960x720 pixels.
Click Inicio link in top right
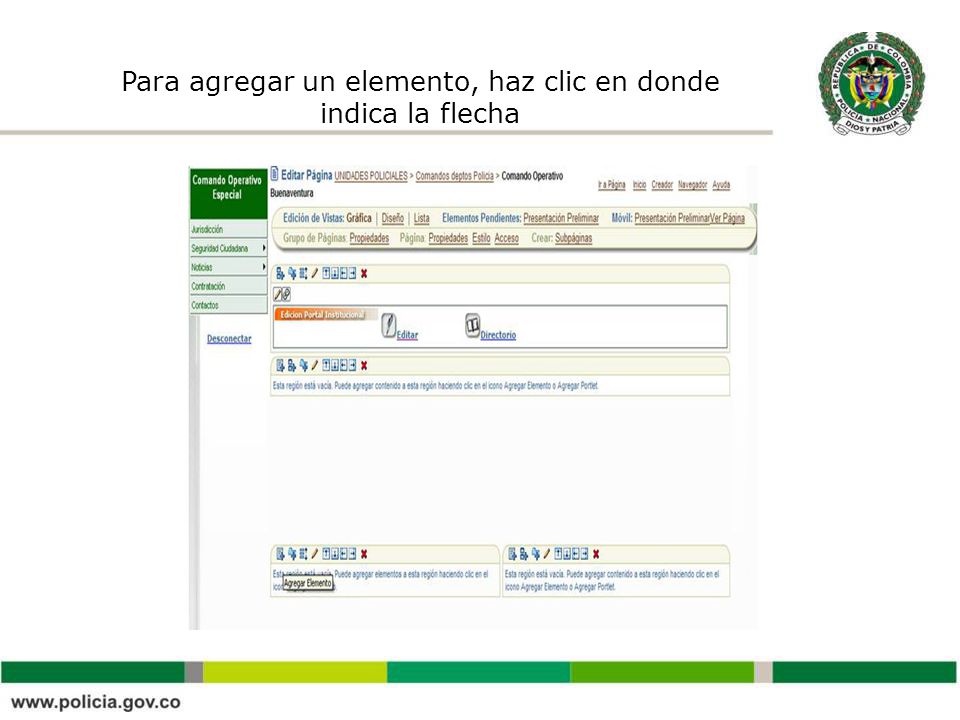pyautogui.click(x=639, y=184)
